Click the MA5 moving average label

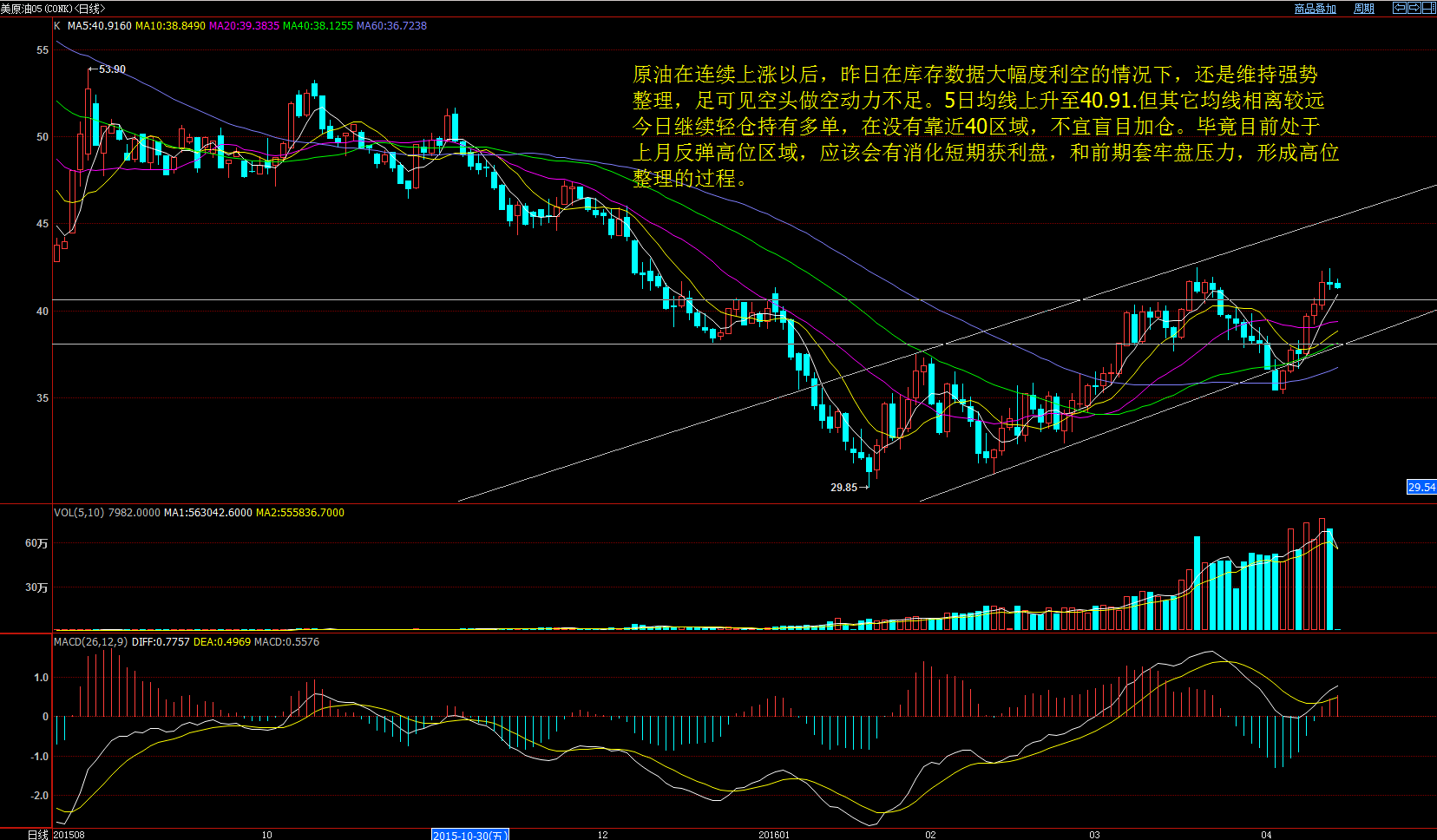pos(100,26)
